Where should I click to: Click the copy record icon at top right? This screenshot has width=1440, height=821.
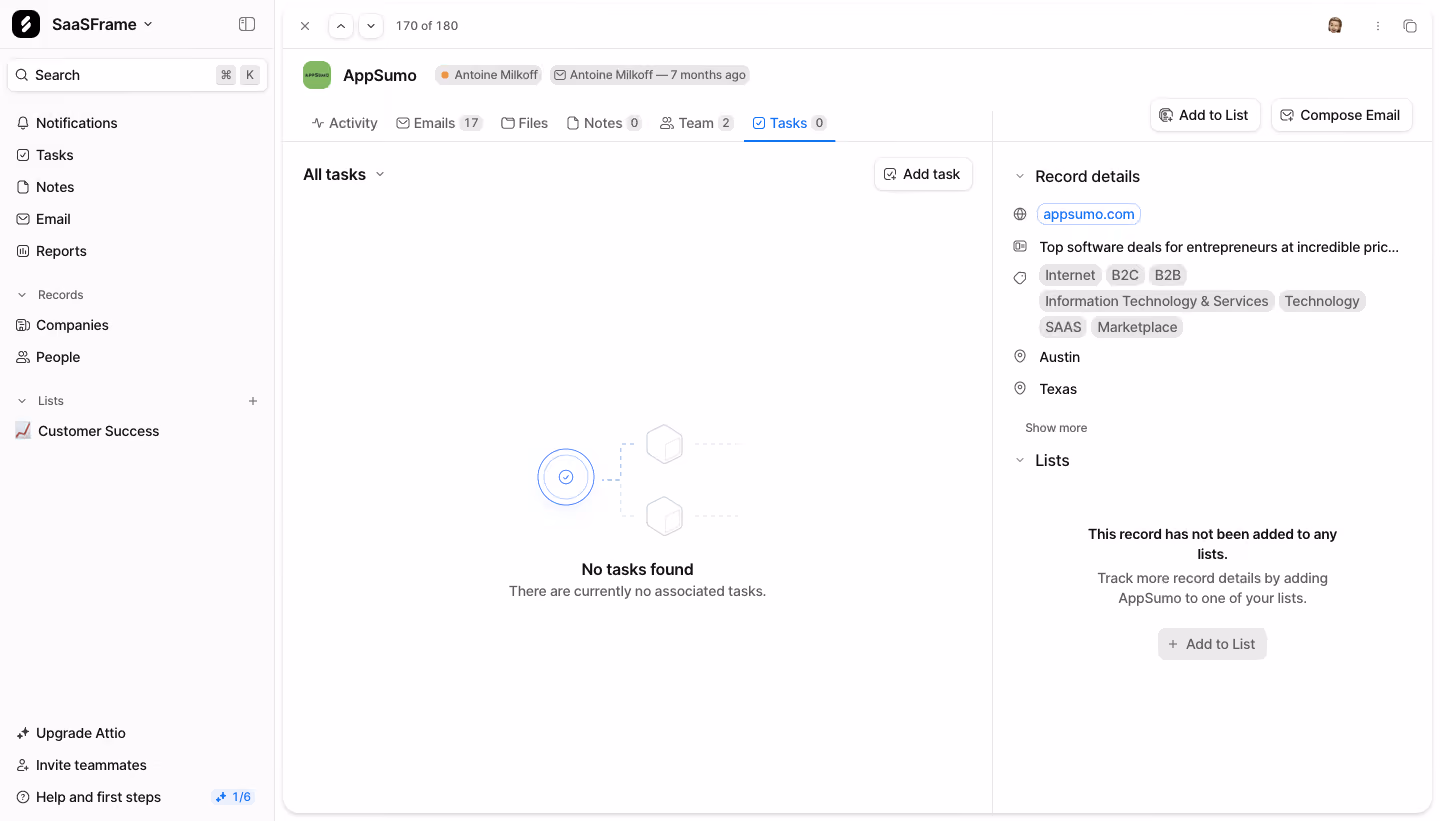click(x=1410, y=26)
